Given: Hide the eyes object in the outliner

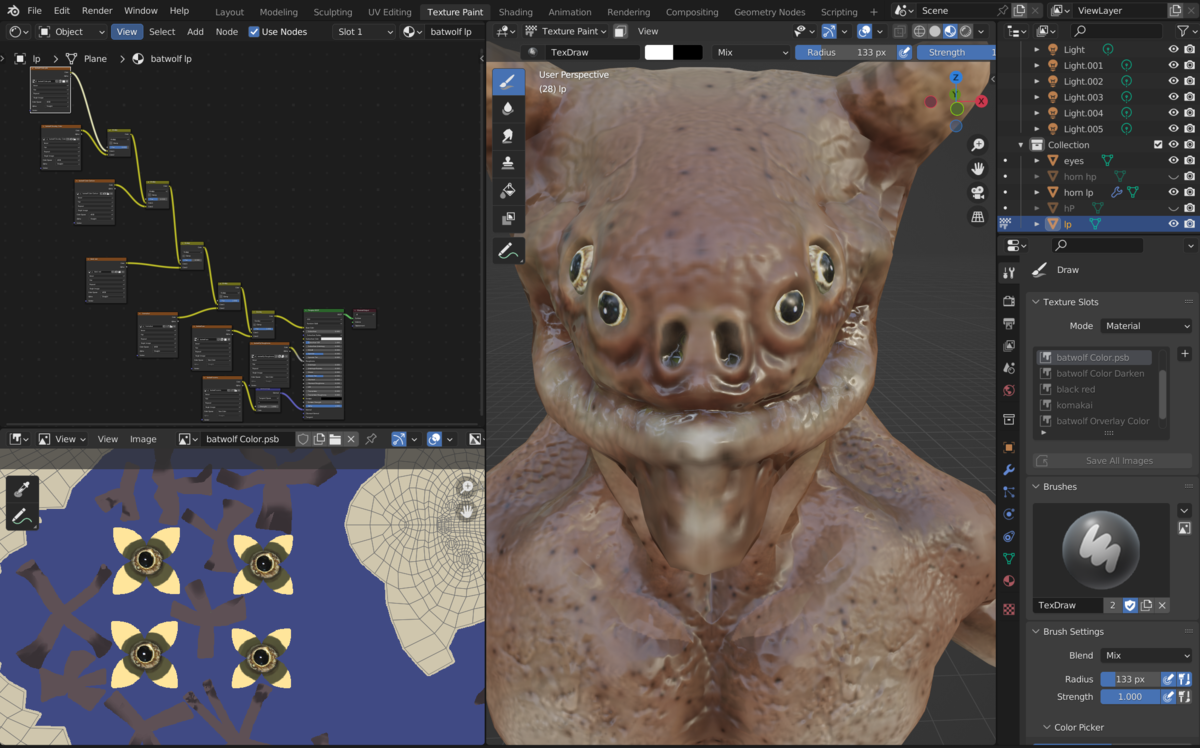Looking at the screenshot, I should [1173, 161].
